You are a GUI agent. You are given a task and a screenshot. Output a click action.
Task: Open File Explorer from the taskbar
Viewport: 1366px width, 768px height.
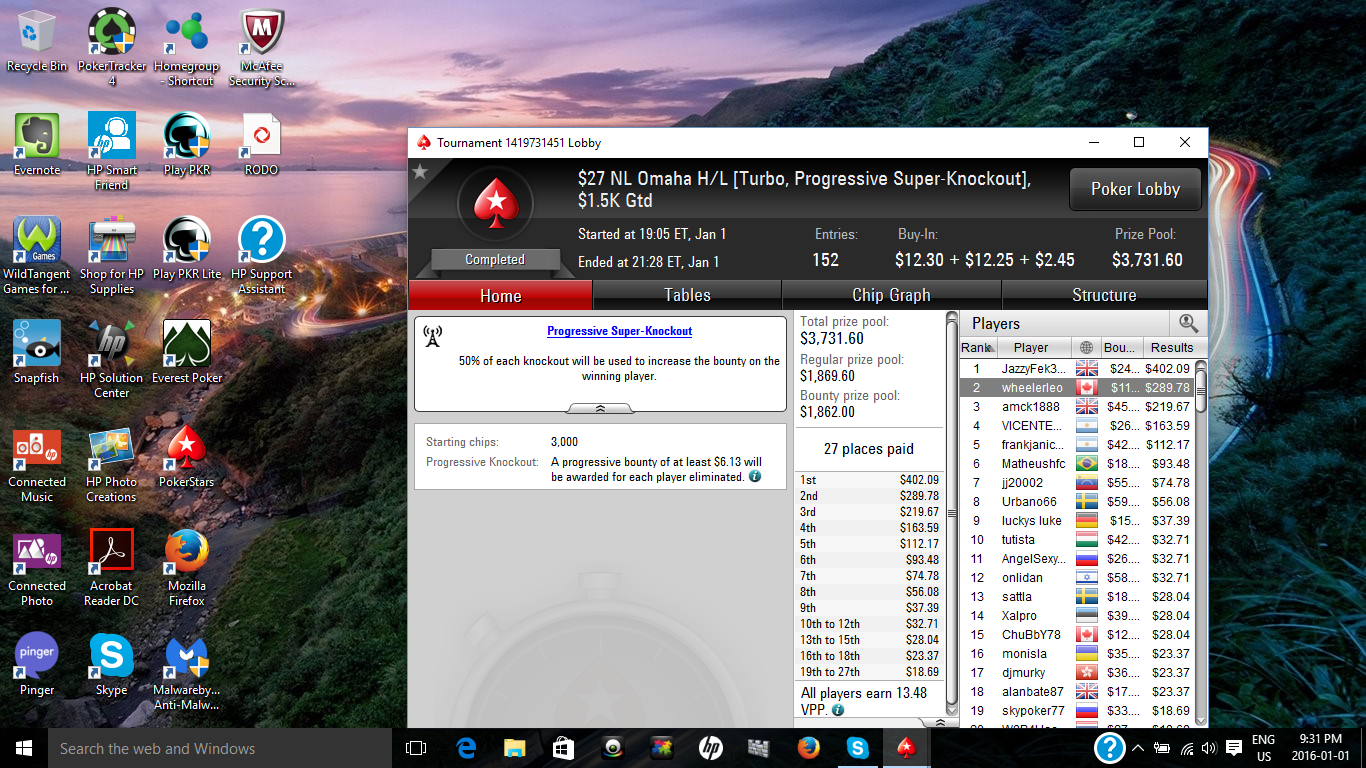tap(514, 748)
